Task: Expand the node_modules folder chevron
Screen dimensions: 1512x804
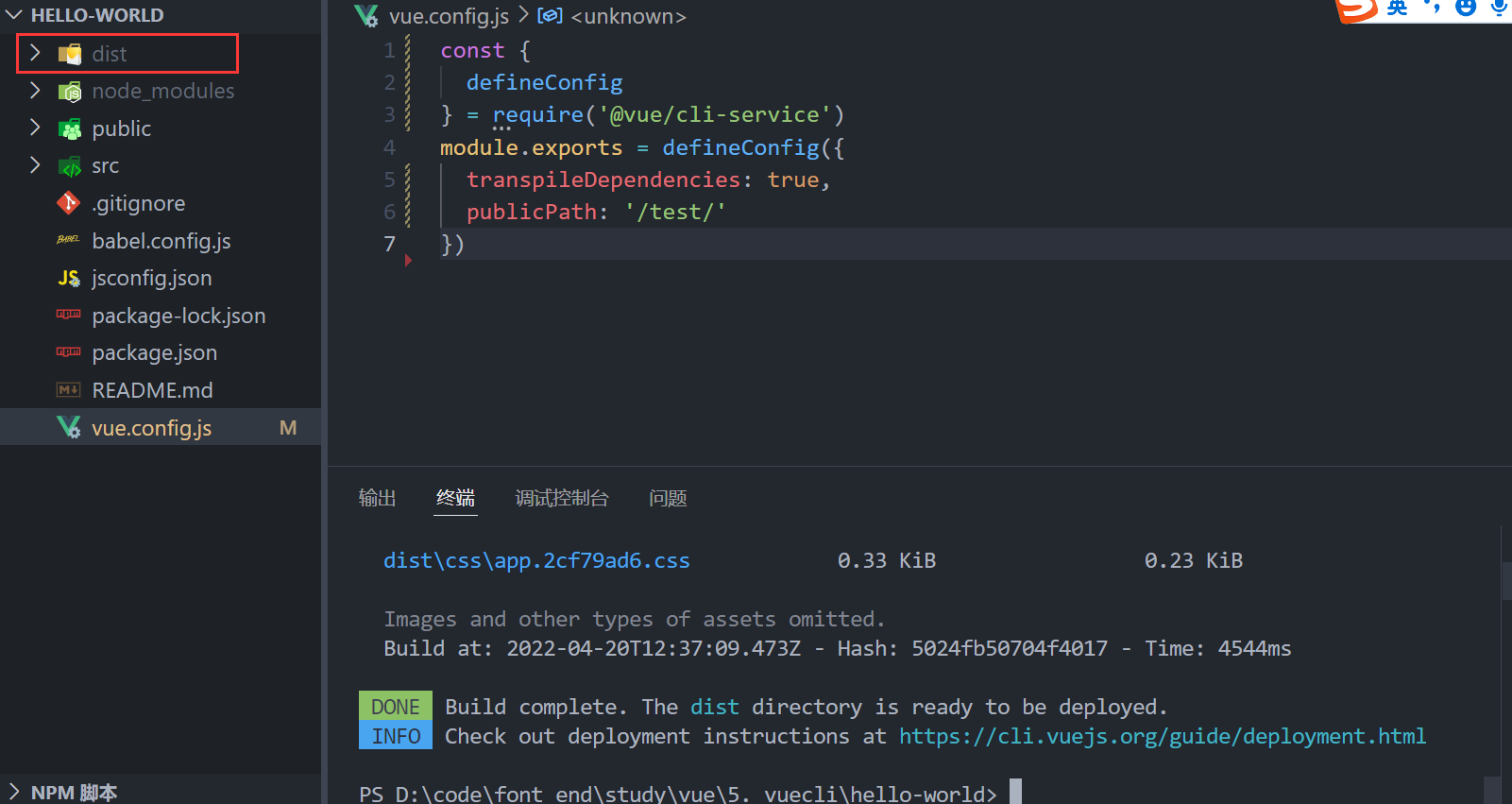Action: point(35,91)
